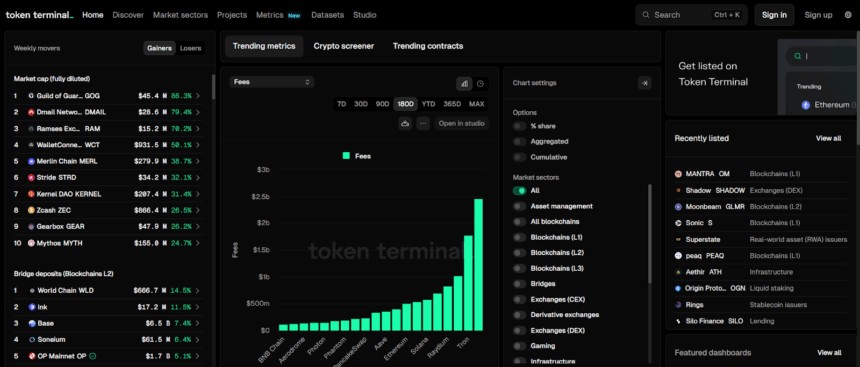Click the Search input field
Viewport: 860px width, 367px height.
coord(692,15)
